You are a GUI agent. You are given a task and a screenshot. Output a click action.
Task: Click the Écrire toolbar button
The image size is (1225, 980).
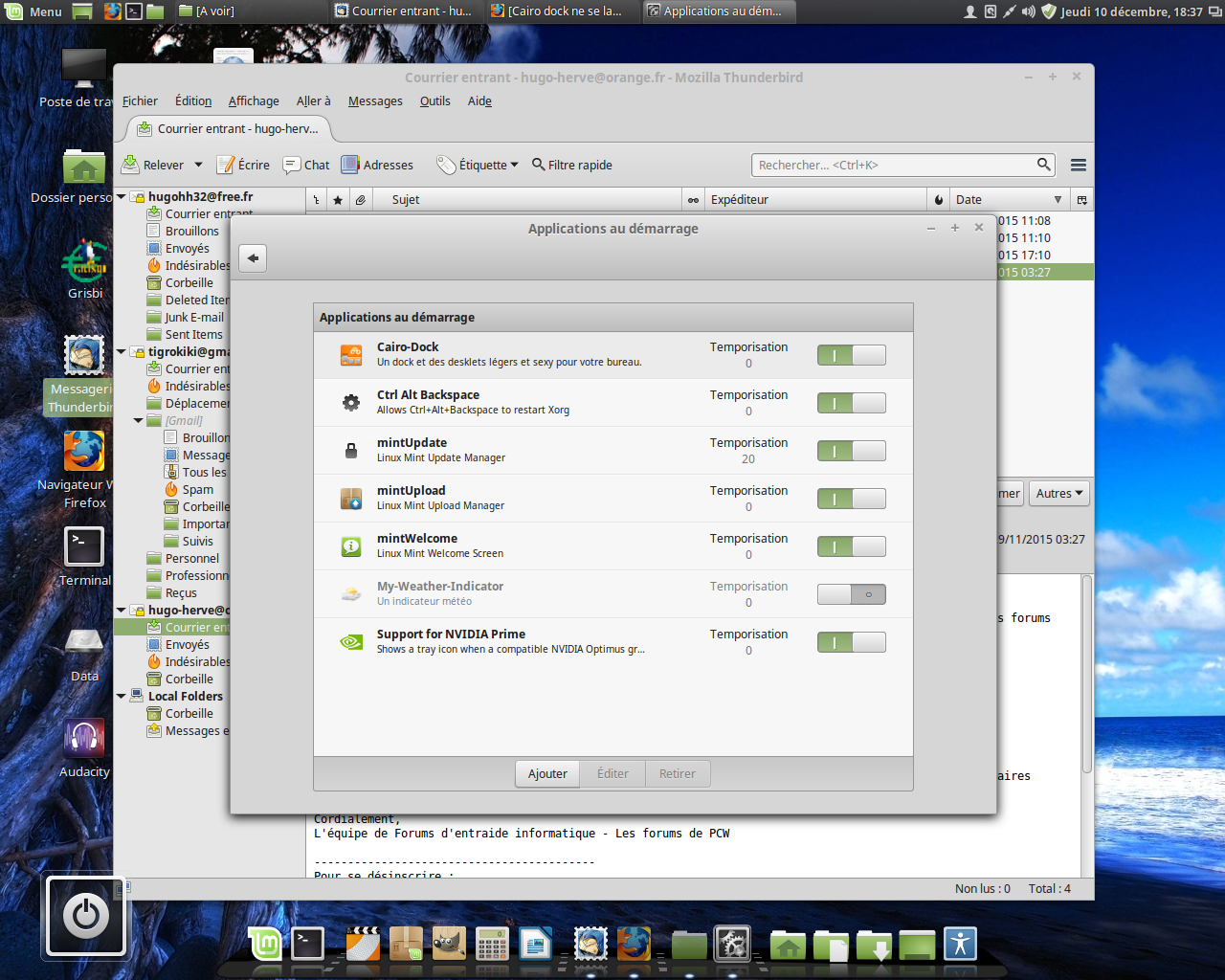(243, 165)
